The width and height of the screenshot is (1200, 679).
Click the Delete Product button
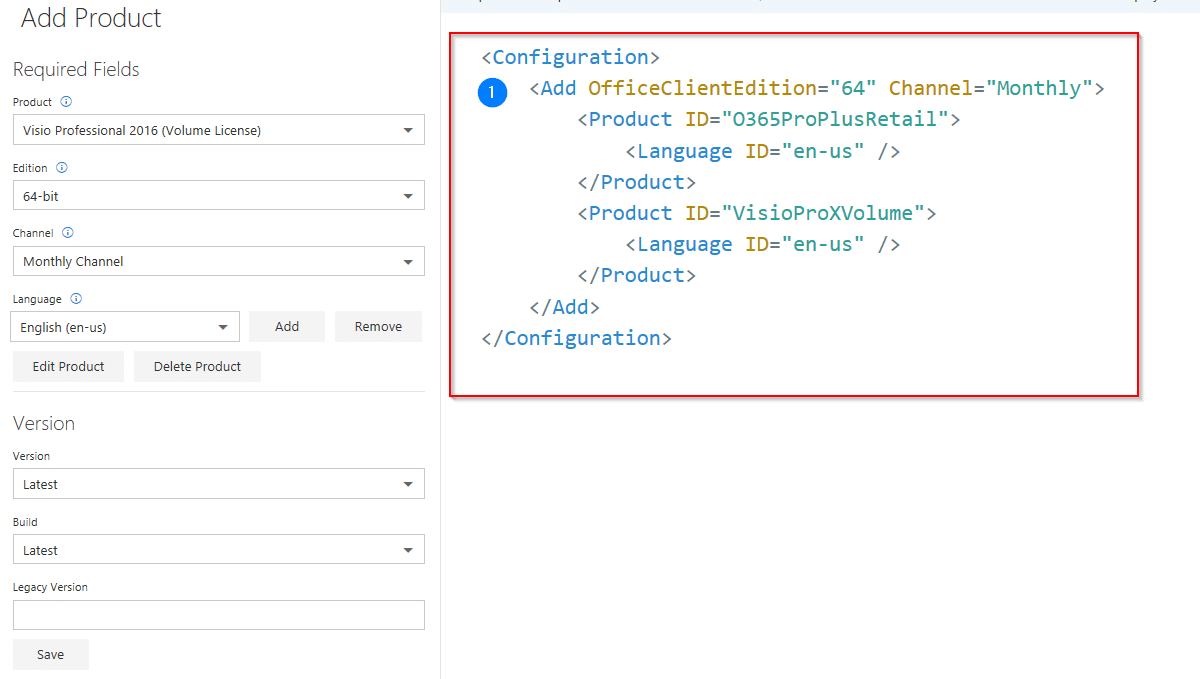pyautogui.click(x=197, y=366)
